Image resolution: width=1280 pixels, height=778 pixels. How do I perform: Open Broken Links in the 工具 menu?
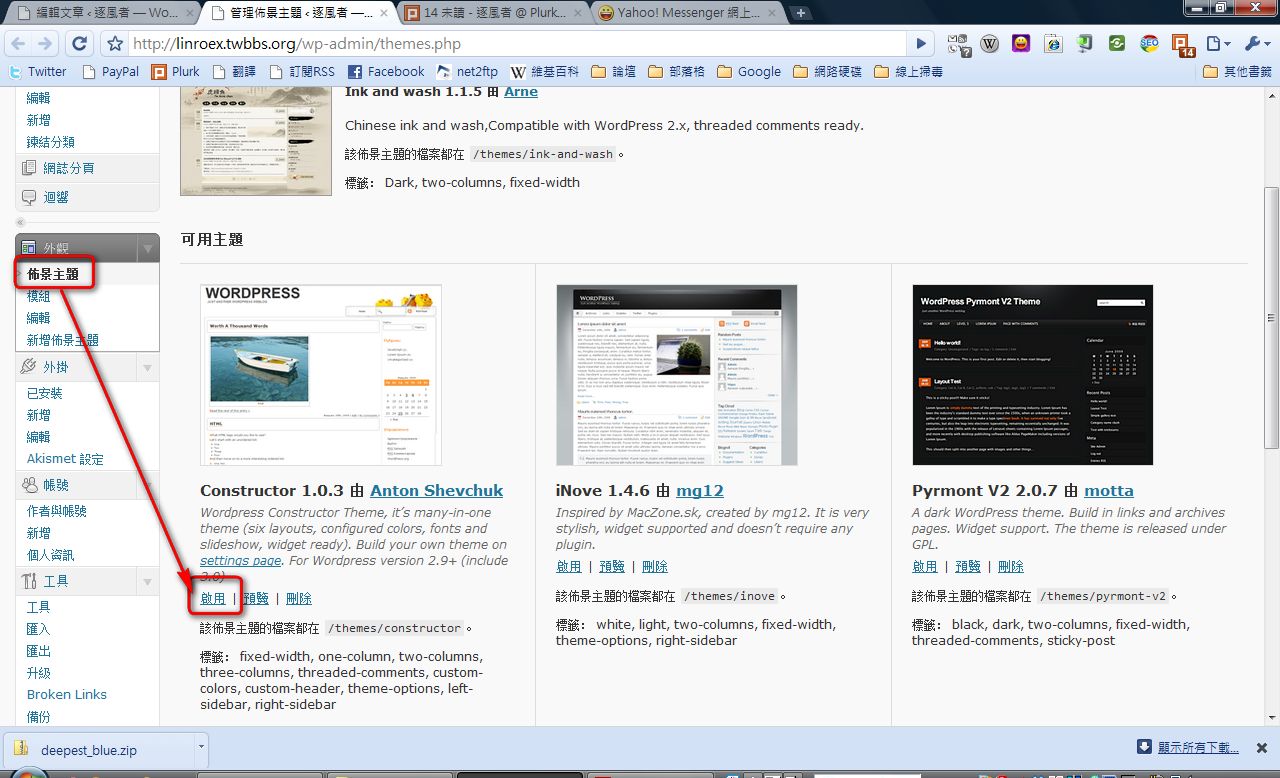67,694
